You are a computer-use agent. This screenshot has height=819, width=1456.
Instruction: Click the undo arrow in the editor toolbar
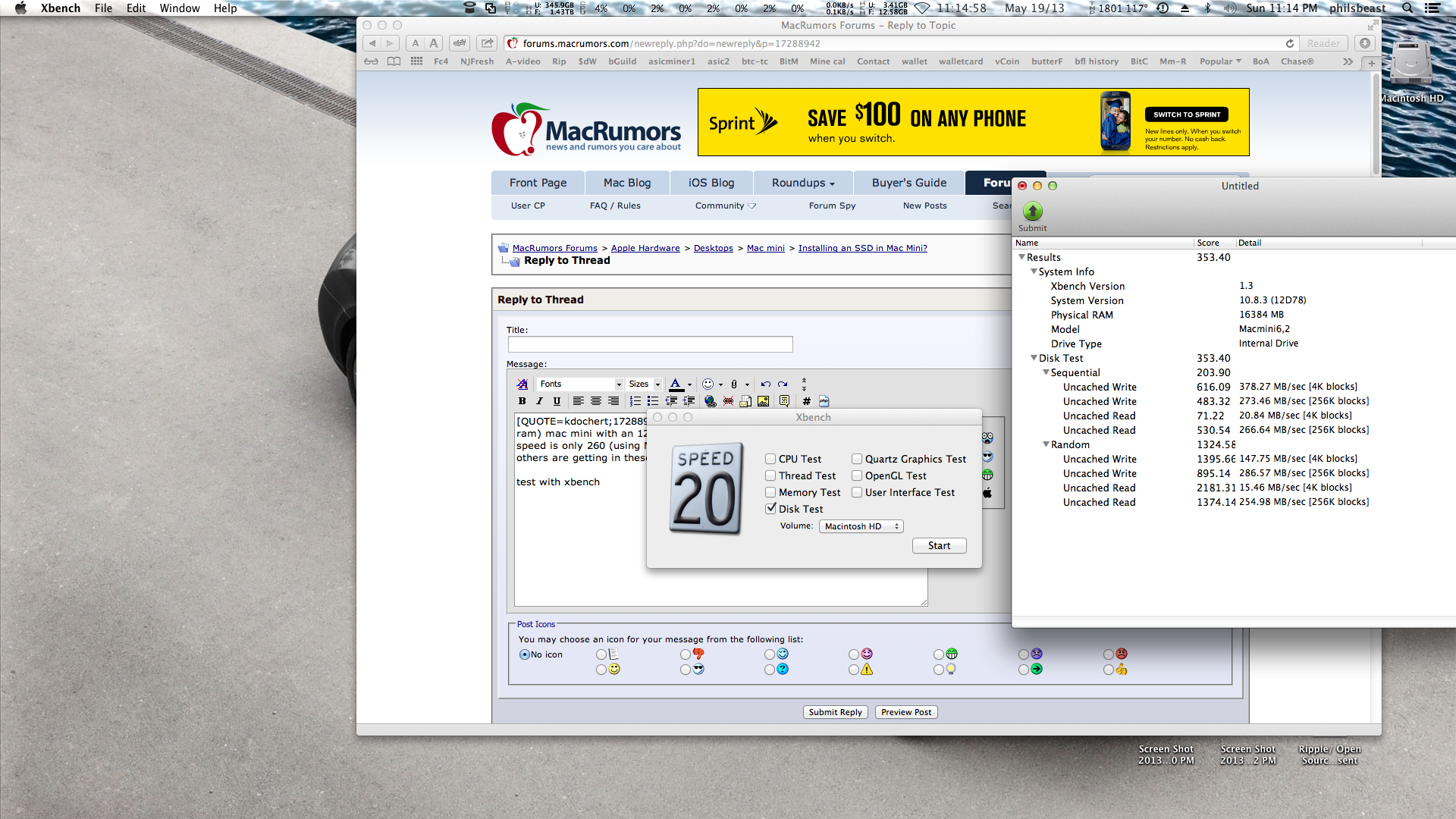point(765,384)
